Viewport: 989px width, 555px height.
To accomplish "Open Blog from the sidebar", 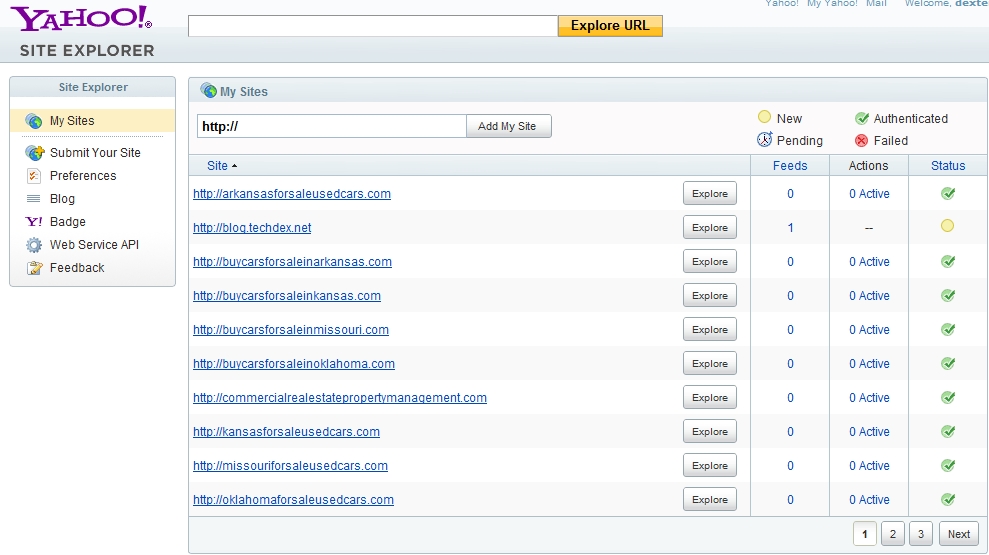I will (62, 199).
